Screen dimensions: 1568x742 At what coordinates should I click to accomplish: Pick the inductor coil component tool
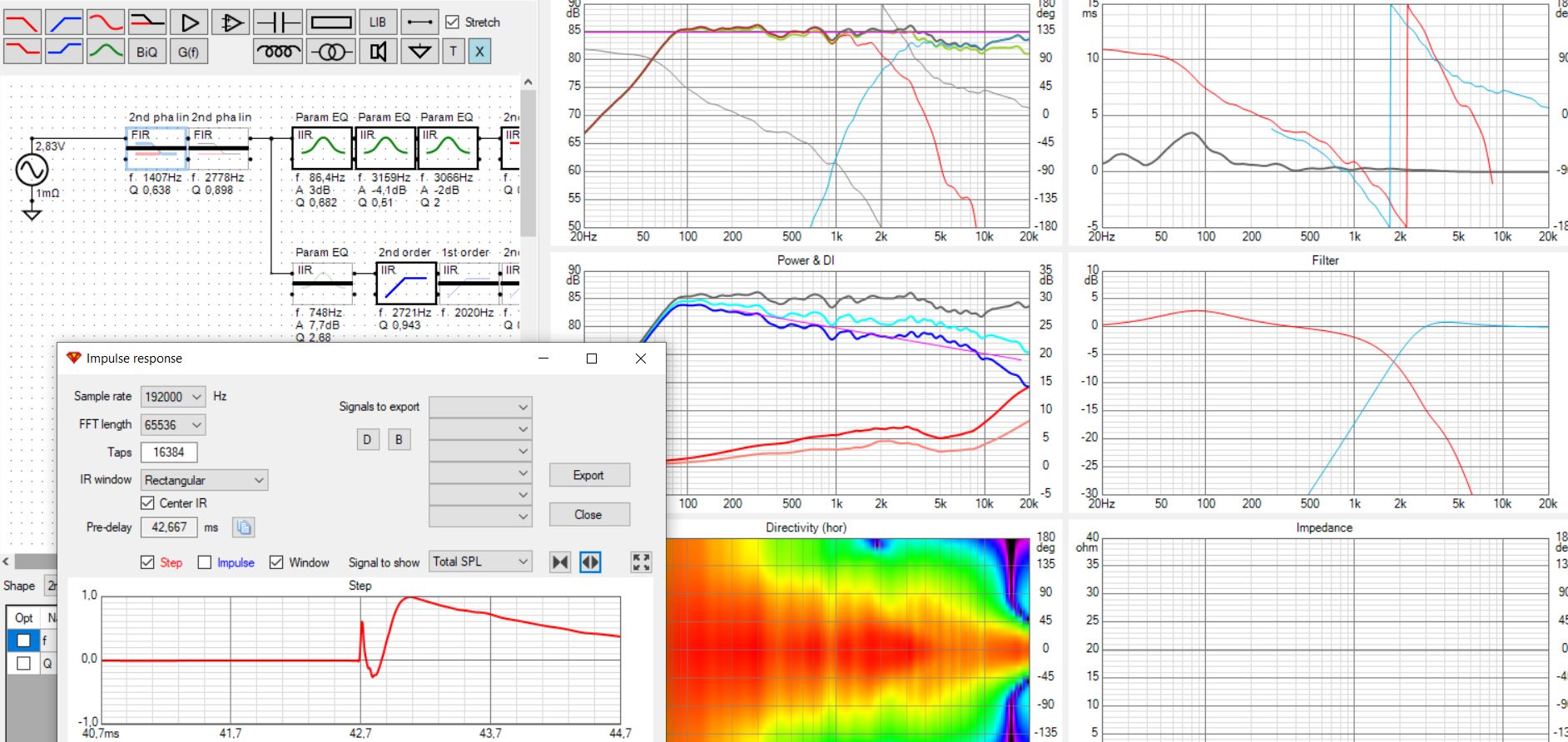coord(277,52)
